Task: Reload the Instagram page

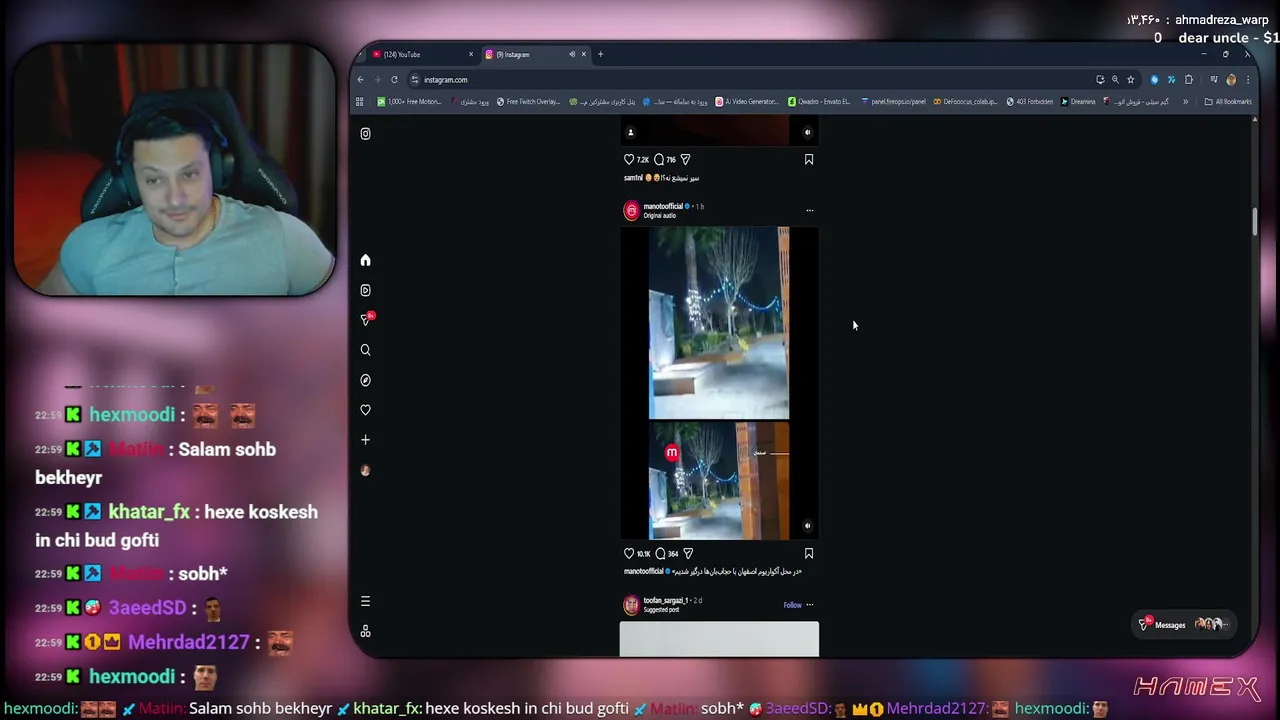Action: tap(394, 79)
